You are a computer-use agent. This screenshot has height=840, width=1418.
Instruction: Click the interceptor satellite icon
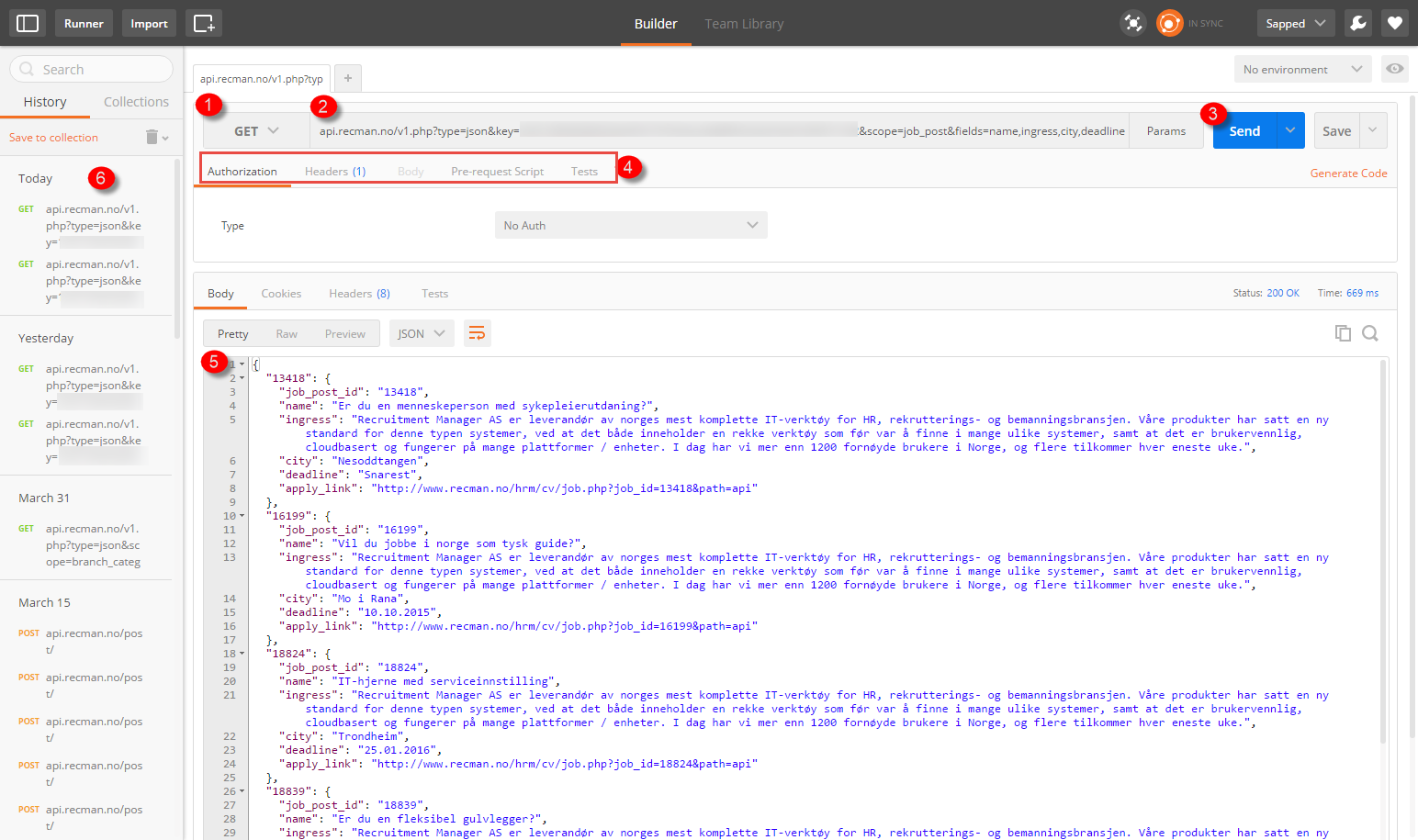tap(1133, 23)
